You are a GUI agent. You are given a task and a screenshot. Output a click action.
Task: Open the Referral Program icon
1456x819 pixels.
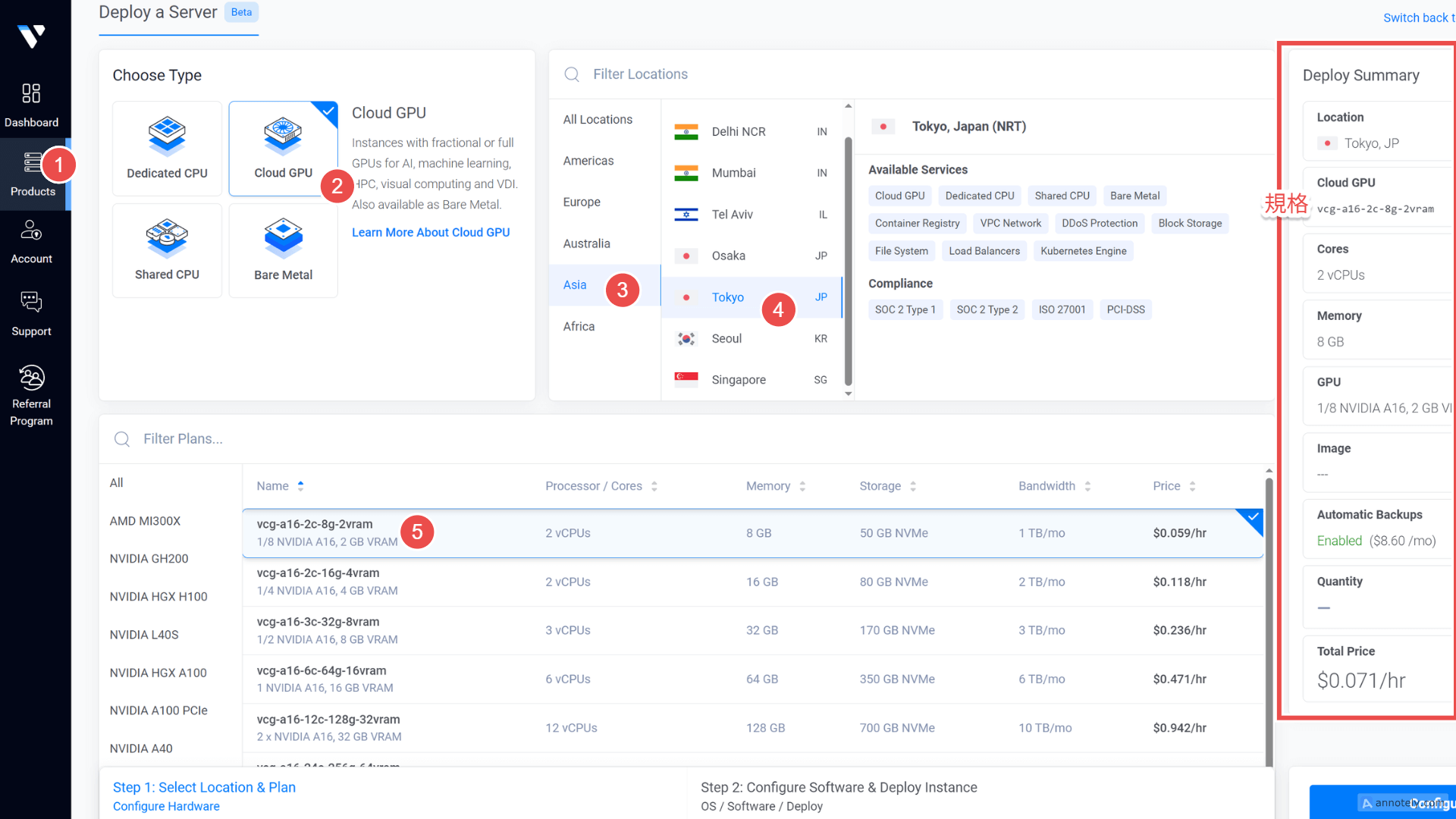31,377
